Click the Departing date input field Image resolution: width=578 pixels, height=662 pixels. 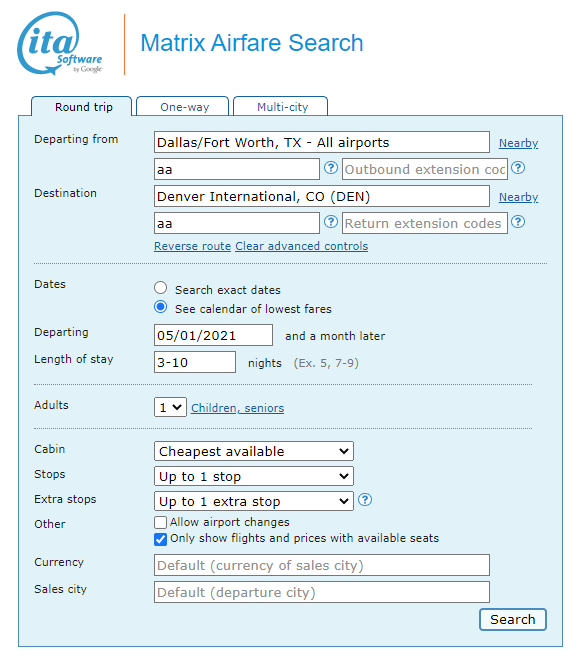(213, 335)
